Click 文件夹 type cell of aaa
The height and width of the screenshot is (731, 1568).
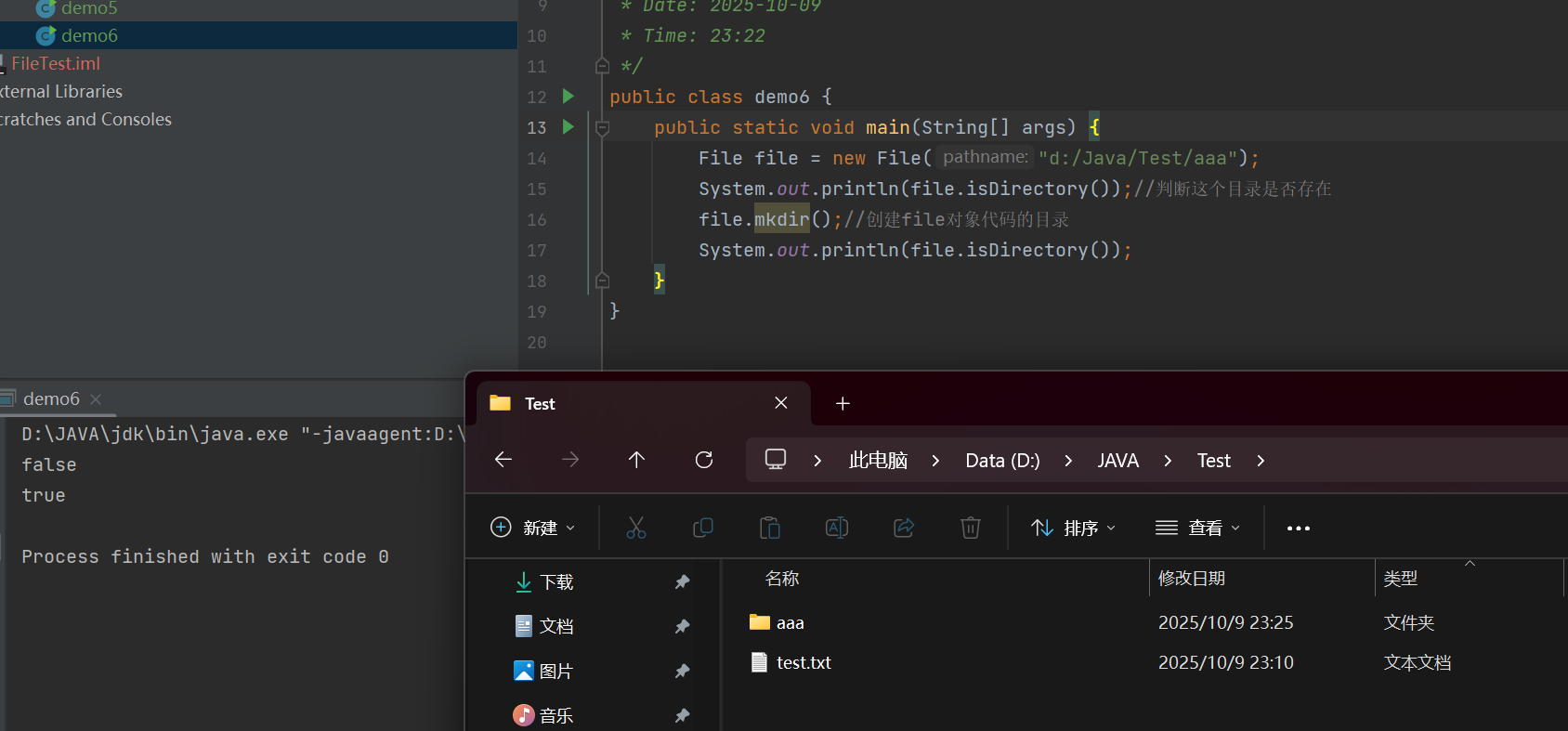[x=1408, y=622]
